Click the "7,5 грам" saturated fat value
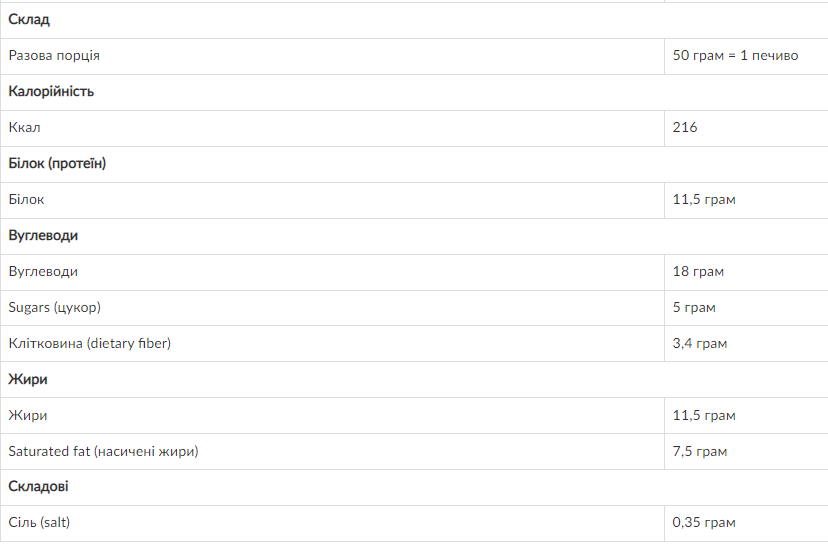The image size is (828, 547). 700,452
